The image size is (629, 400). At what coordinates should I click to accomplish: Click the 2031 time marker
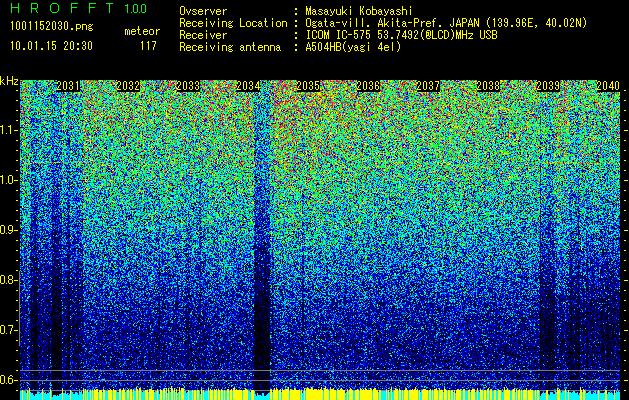tap(68, 86)
